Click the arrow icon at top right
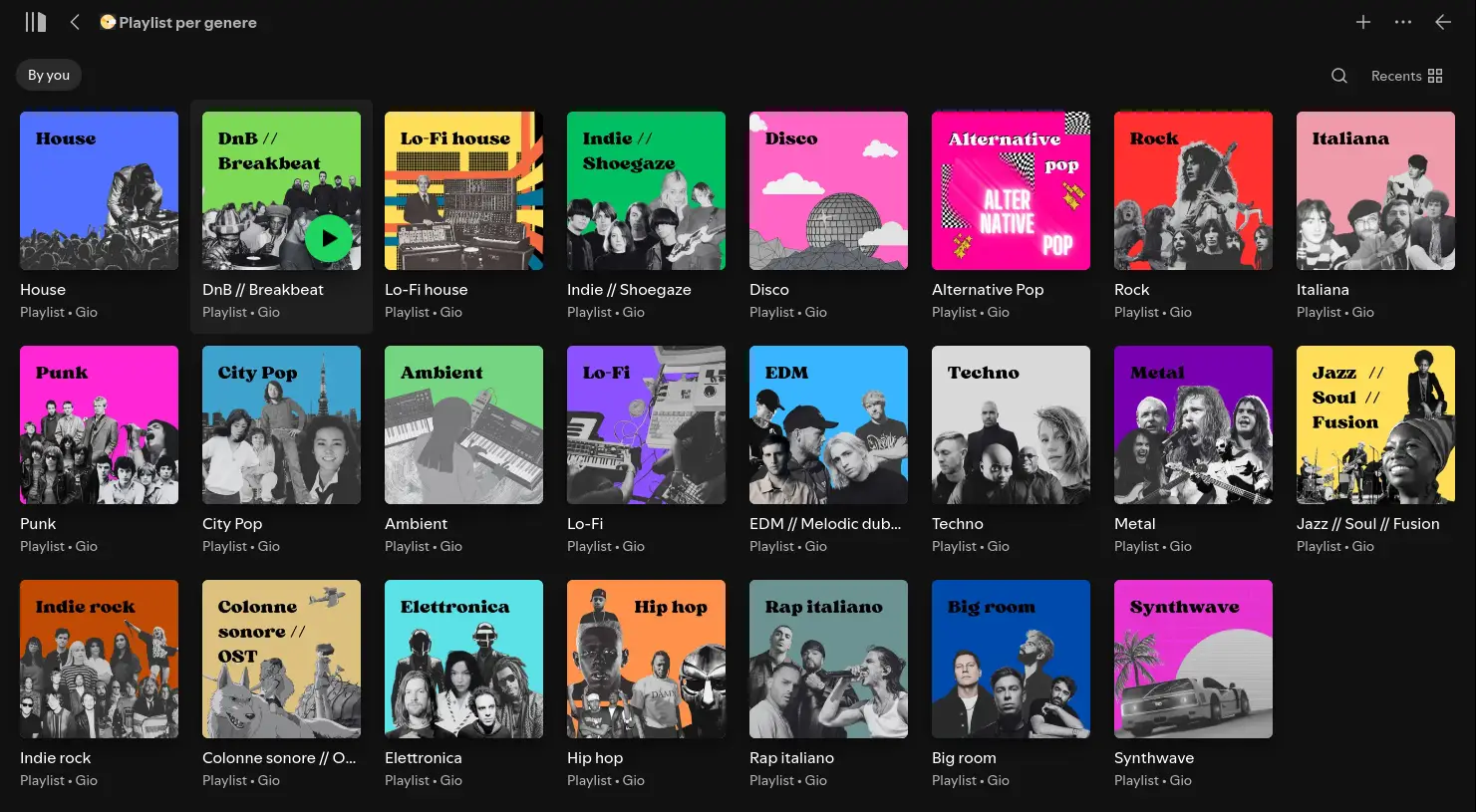The height and width of the screenshot is (812, 1476). click(1442, 22)
